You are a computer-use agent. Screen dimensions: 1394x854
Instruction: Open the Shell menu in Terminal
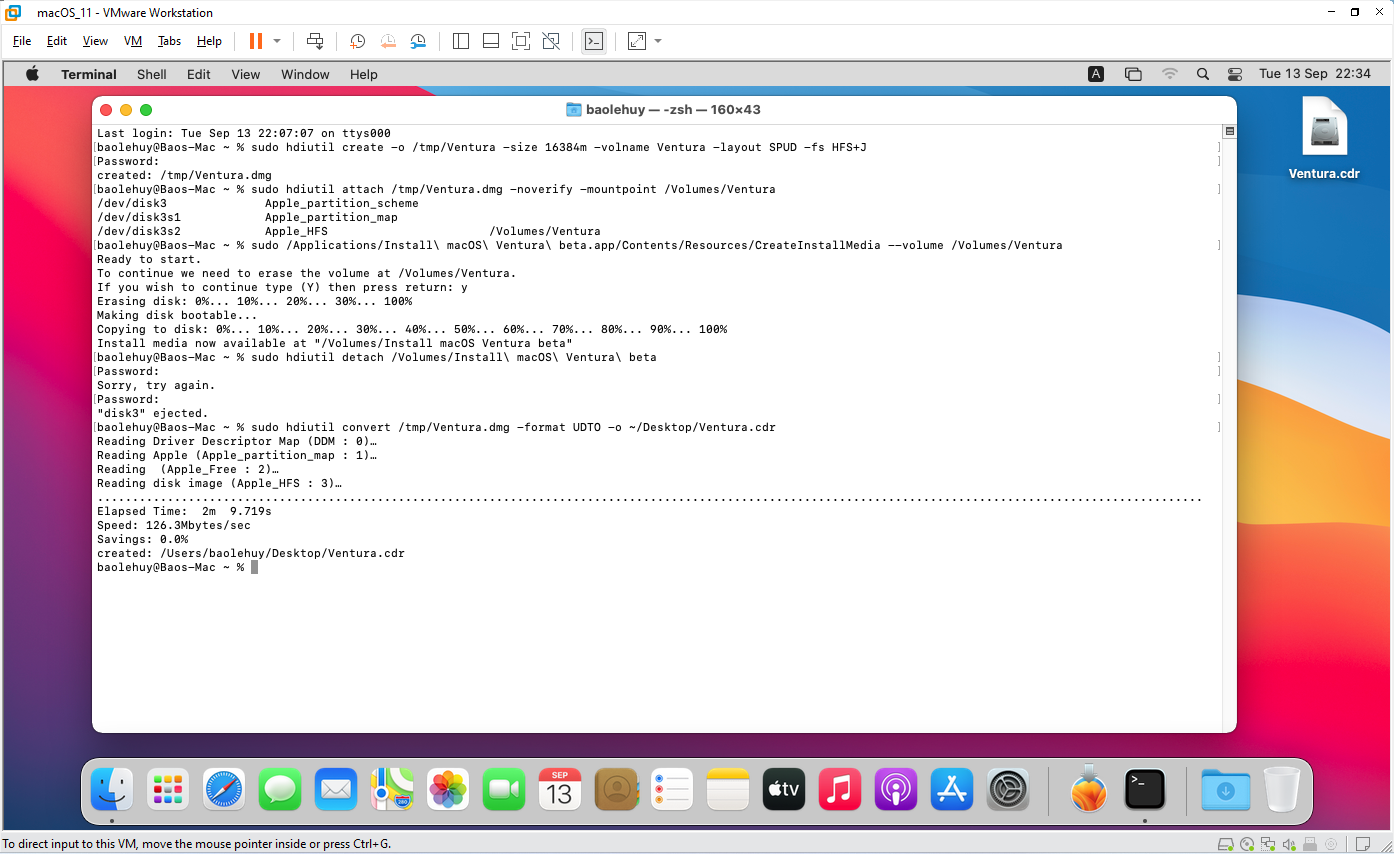tap(152, 74)
